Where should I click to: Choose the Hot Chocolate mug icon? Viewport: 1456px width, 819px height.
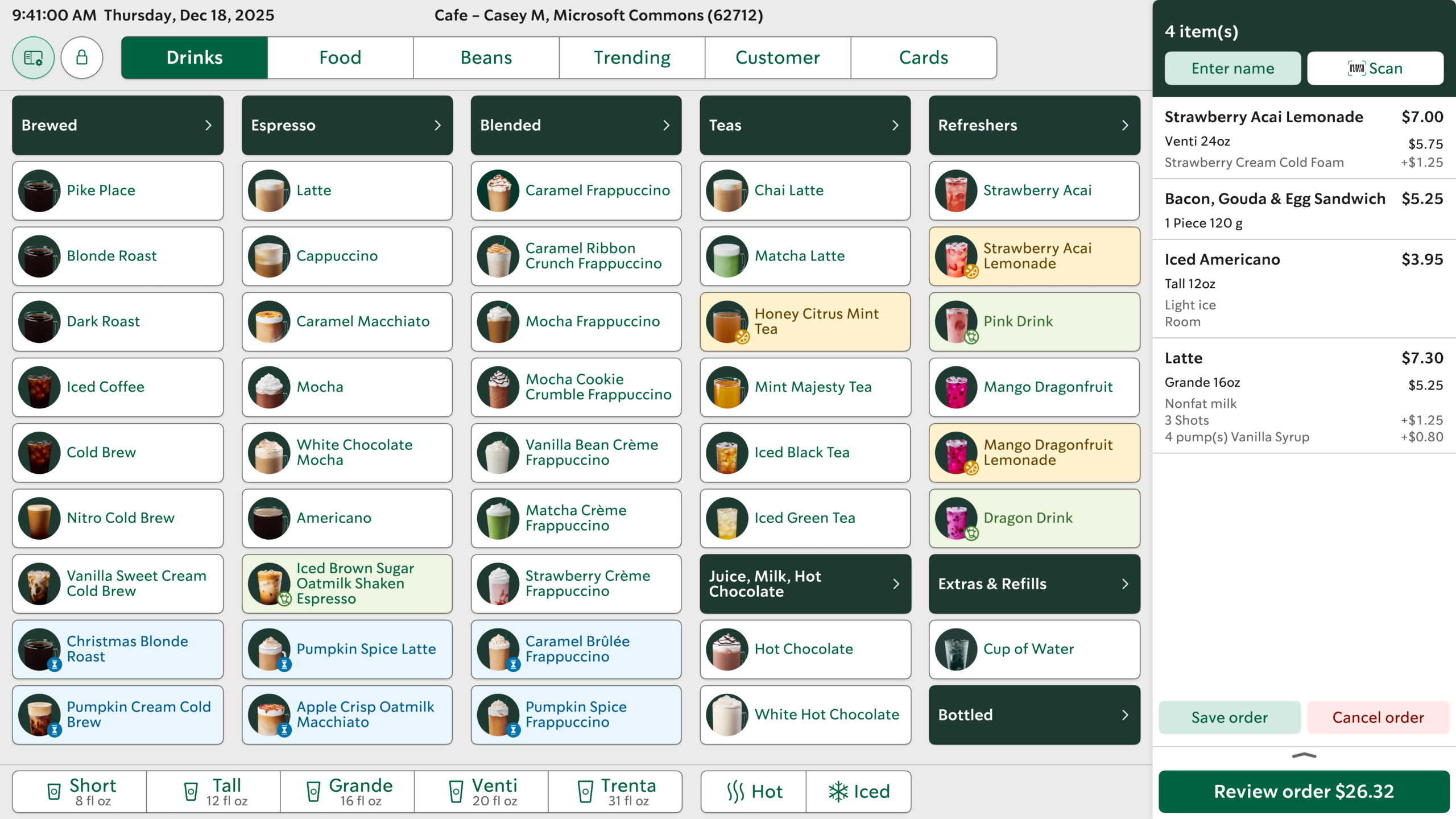[x=727, y=650]
